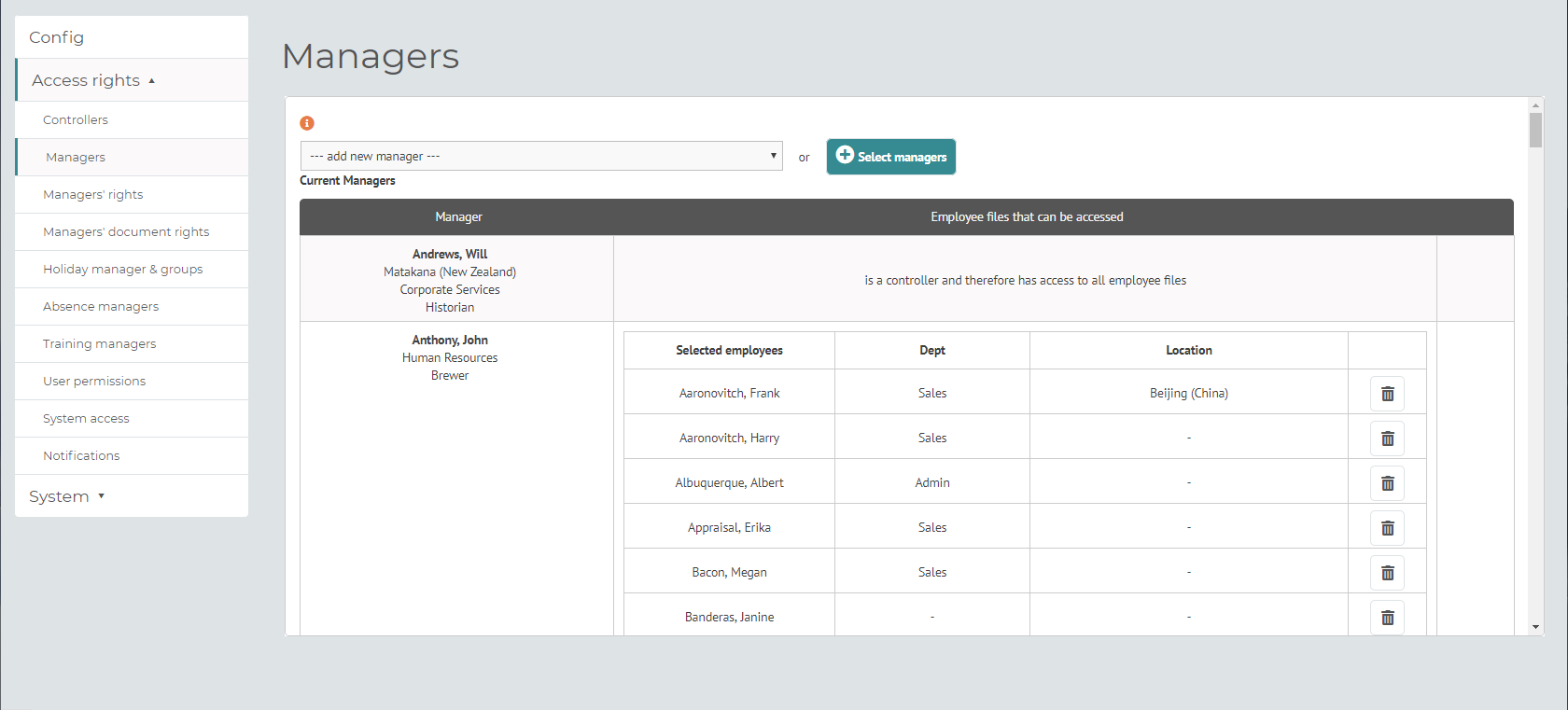Image resolution: width=1568 pixels, height=710 pixels.
Task: Click Employee files that can be accessed header
Action: coord(1027,216)
